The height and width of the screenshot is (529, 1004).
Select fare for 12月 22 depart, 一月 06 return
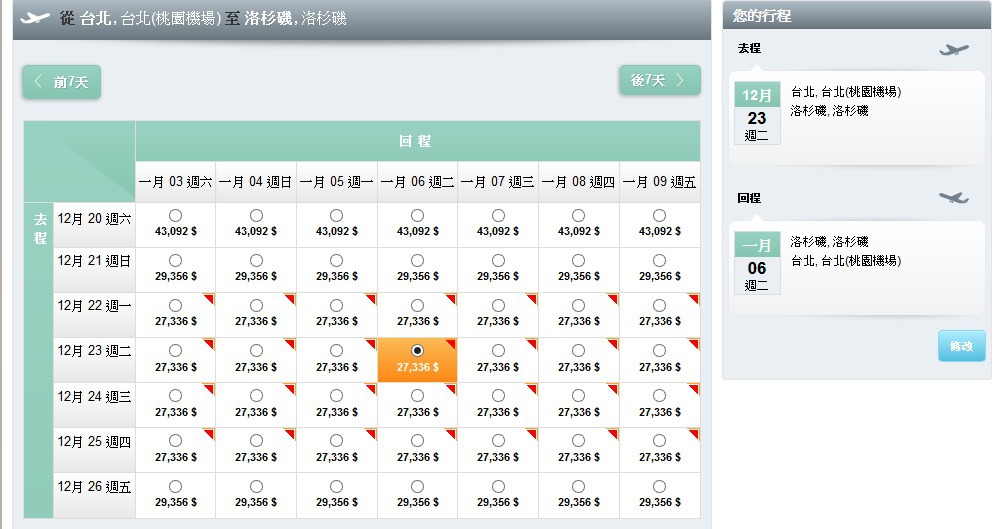(x=417, y=305)
